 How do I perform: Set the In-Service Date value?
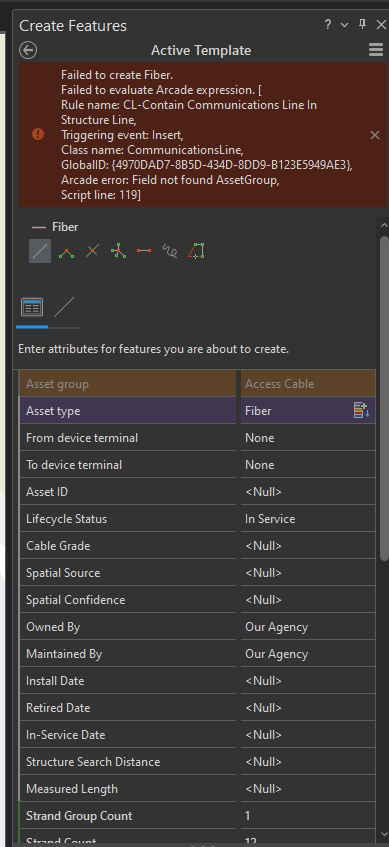[x=308, y=735]
